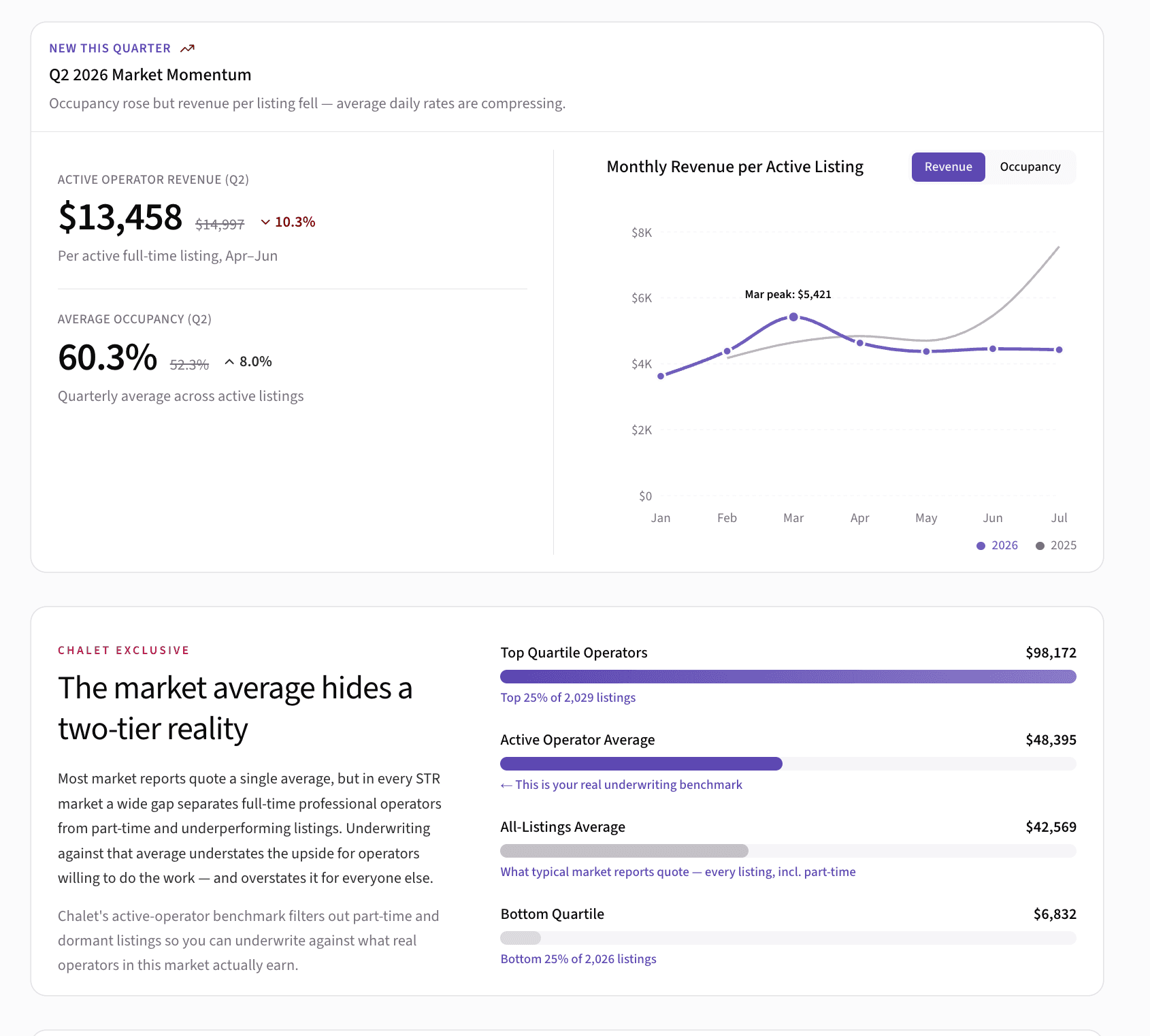Viewport: 1150px width, 1036px height.
Task: Click the March peak data point on chart
Action: 793,317
